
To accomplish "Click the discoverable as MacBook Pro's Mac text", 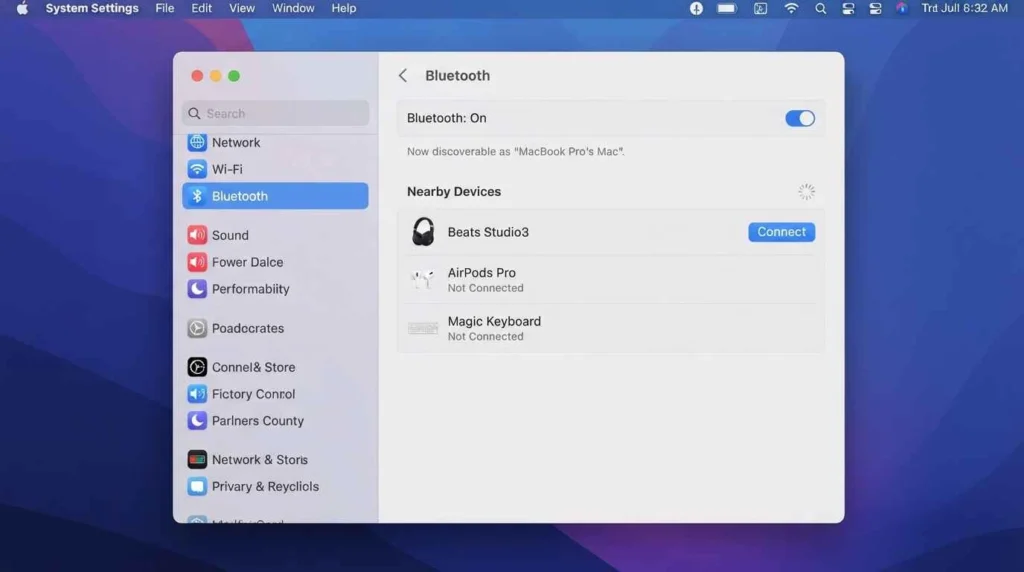I will pyautogui.click(x=515, y=151).
